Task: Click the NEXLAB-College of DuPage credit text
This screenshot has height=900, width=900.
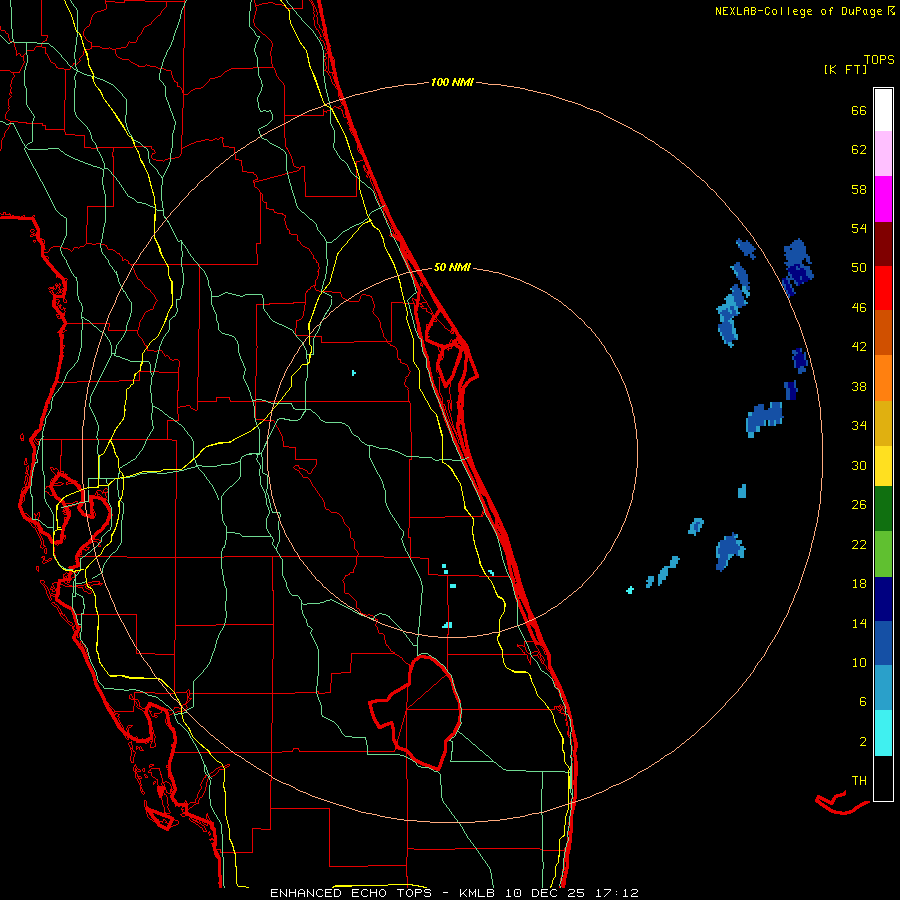Action: tap(798, 11)
